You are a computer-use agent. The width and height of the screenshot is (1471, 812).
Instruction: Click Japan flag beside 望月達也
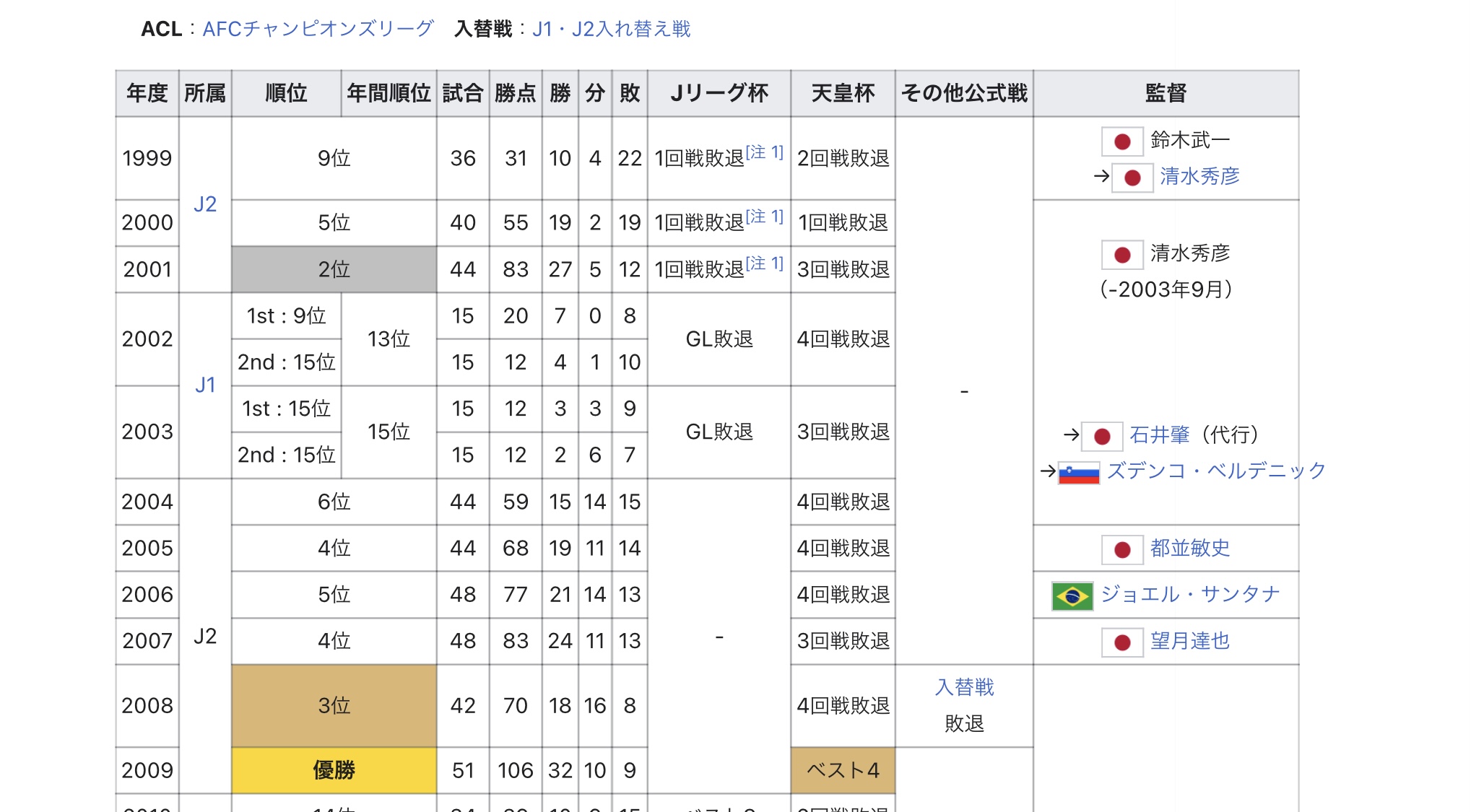[1121, 642]
